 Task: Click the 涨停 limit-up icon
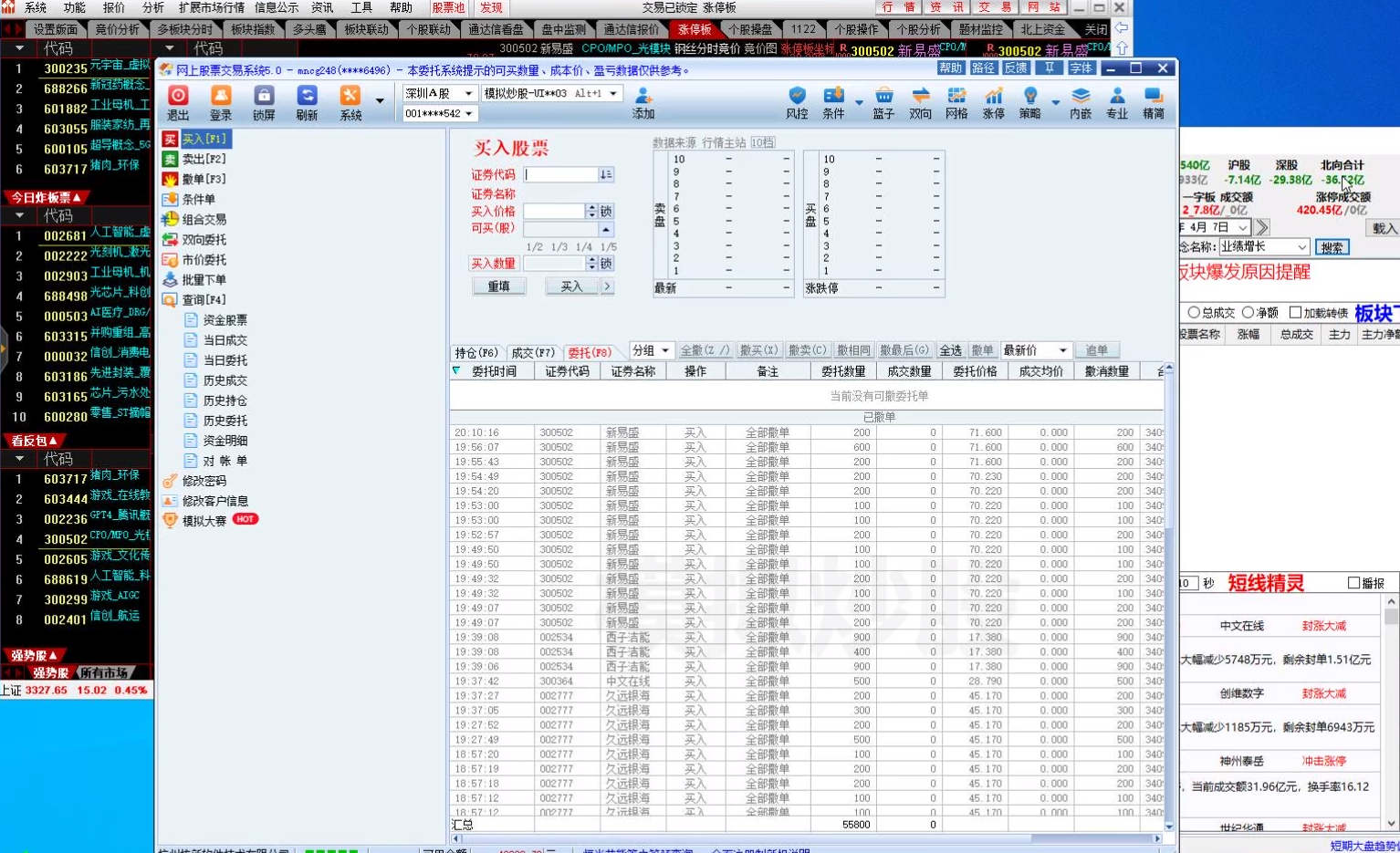993,102
